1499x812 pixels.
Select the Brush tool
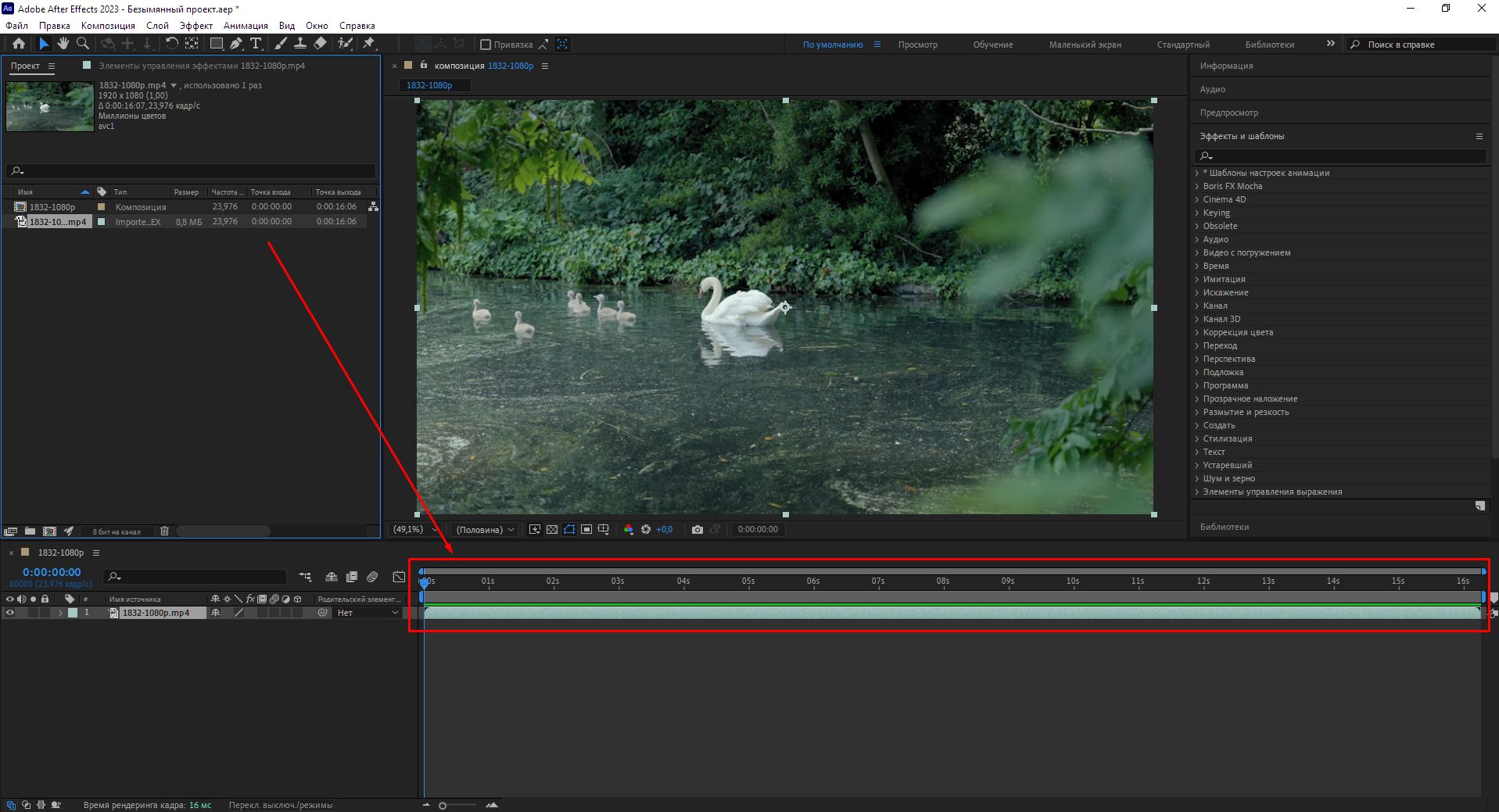tap(281, 44)
